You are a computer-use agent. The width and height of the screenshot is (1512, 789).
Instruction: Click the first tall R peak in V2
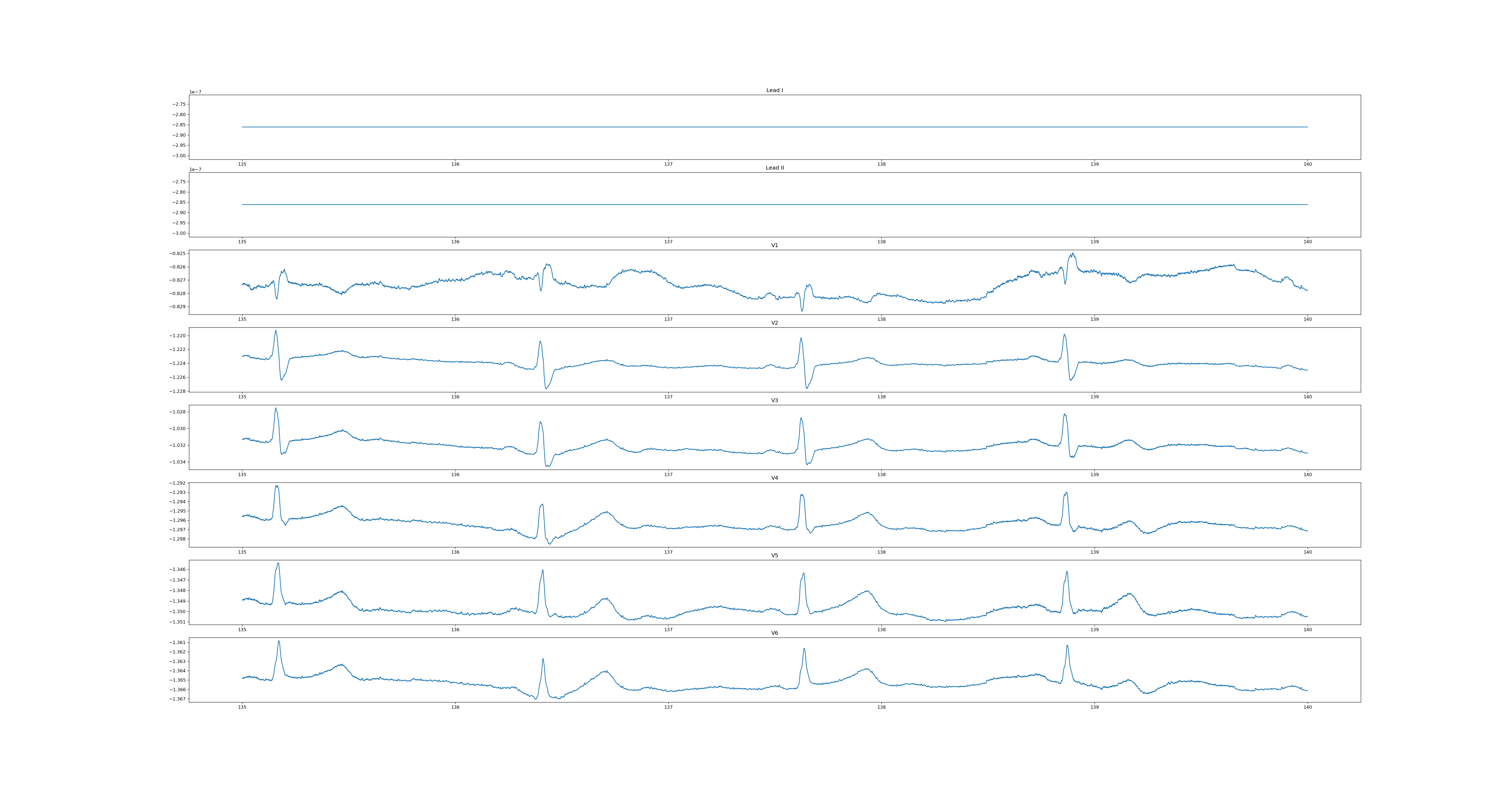[275, 331]
